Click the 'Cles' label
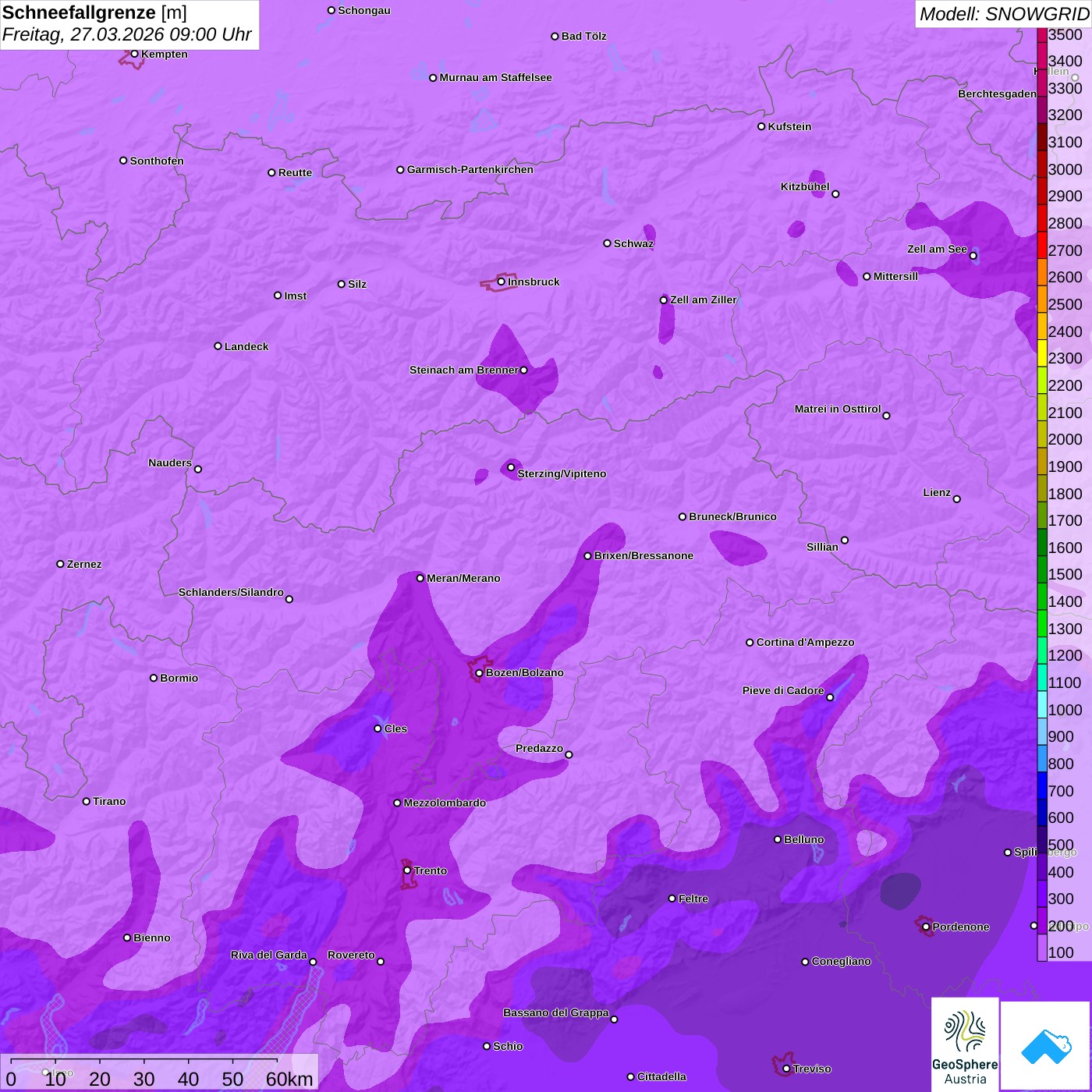 [395, 729]
